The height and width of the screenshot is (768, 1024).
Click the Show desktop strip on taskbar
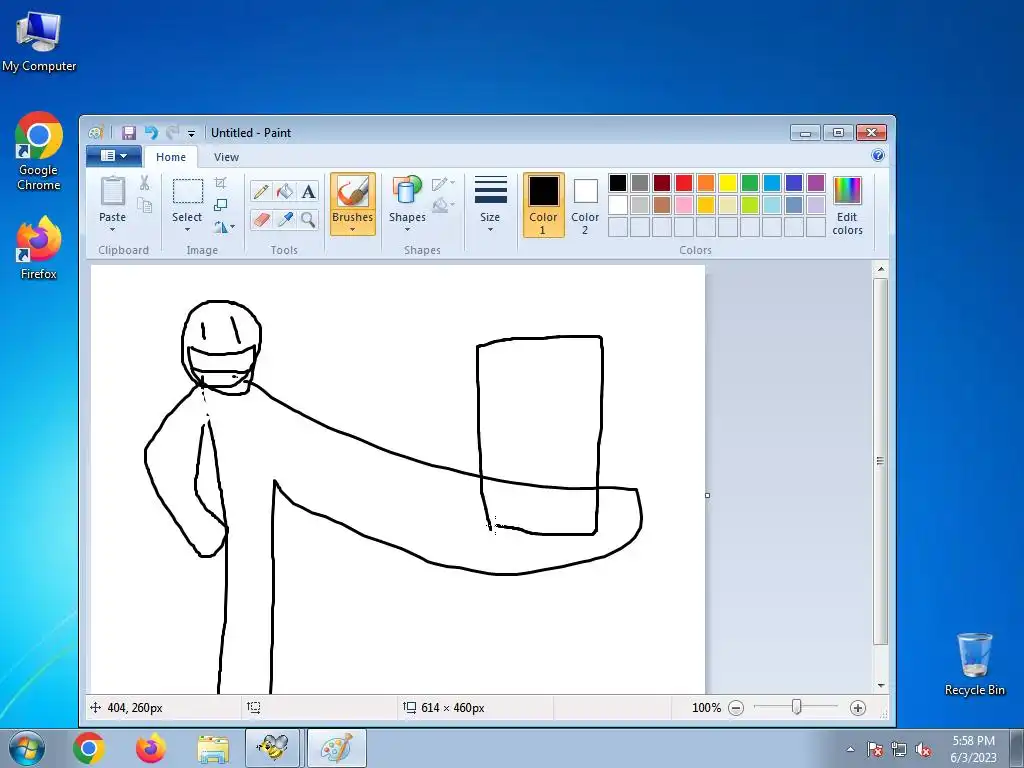click(1017, 748)
